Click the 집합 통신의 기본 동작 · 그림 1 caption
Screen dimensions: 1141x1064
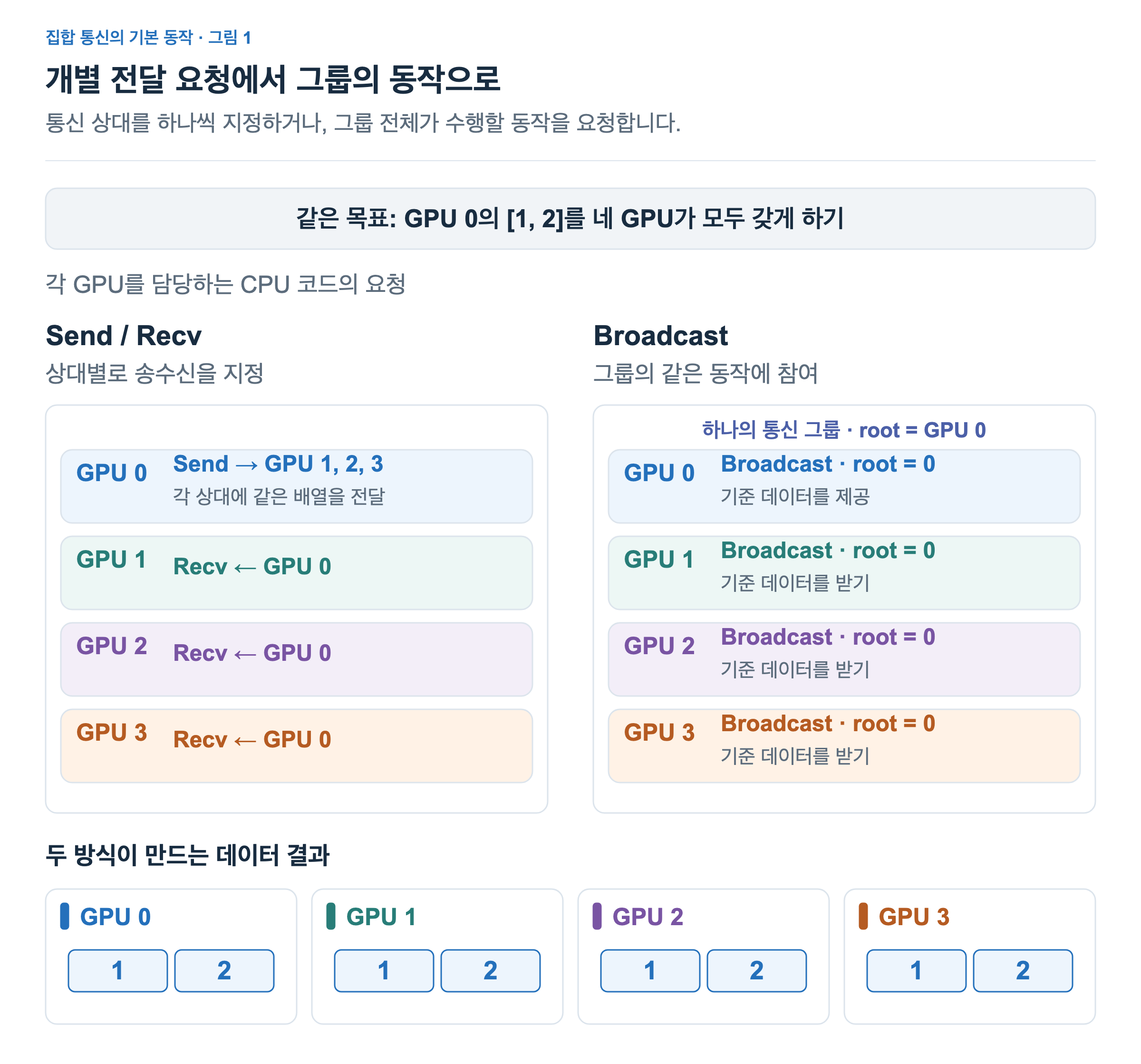click(148, 37)
